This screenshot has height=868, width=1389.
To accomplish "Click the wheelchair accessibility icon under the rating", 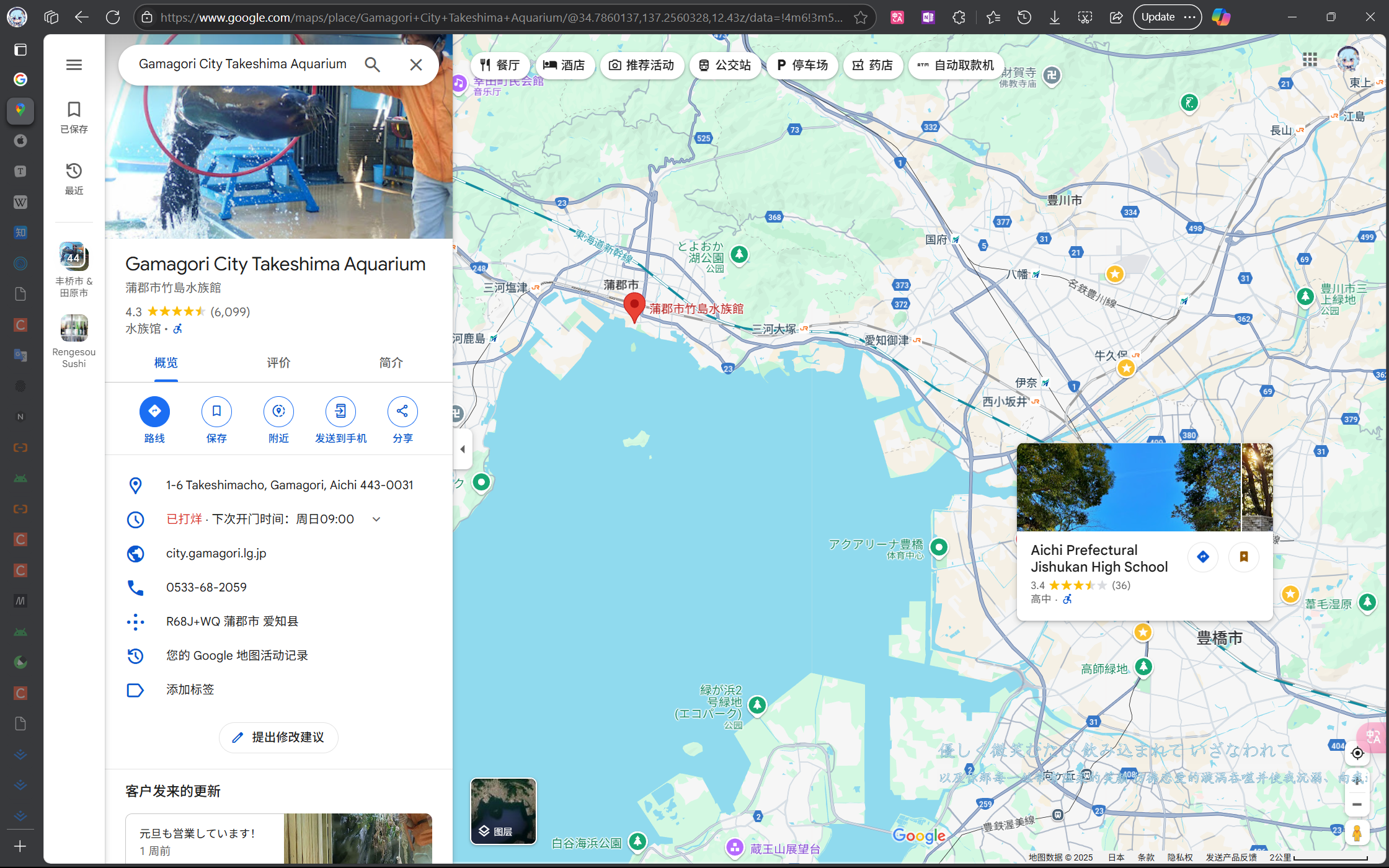I will [x=178, y=329].
